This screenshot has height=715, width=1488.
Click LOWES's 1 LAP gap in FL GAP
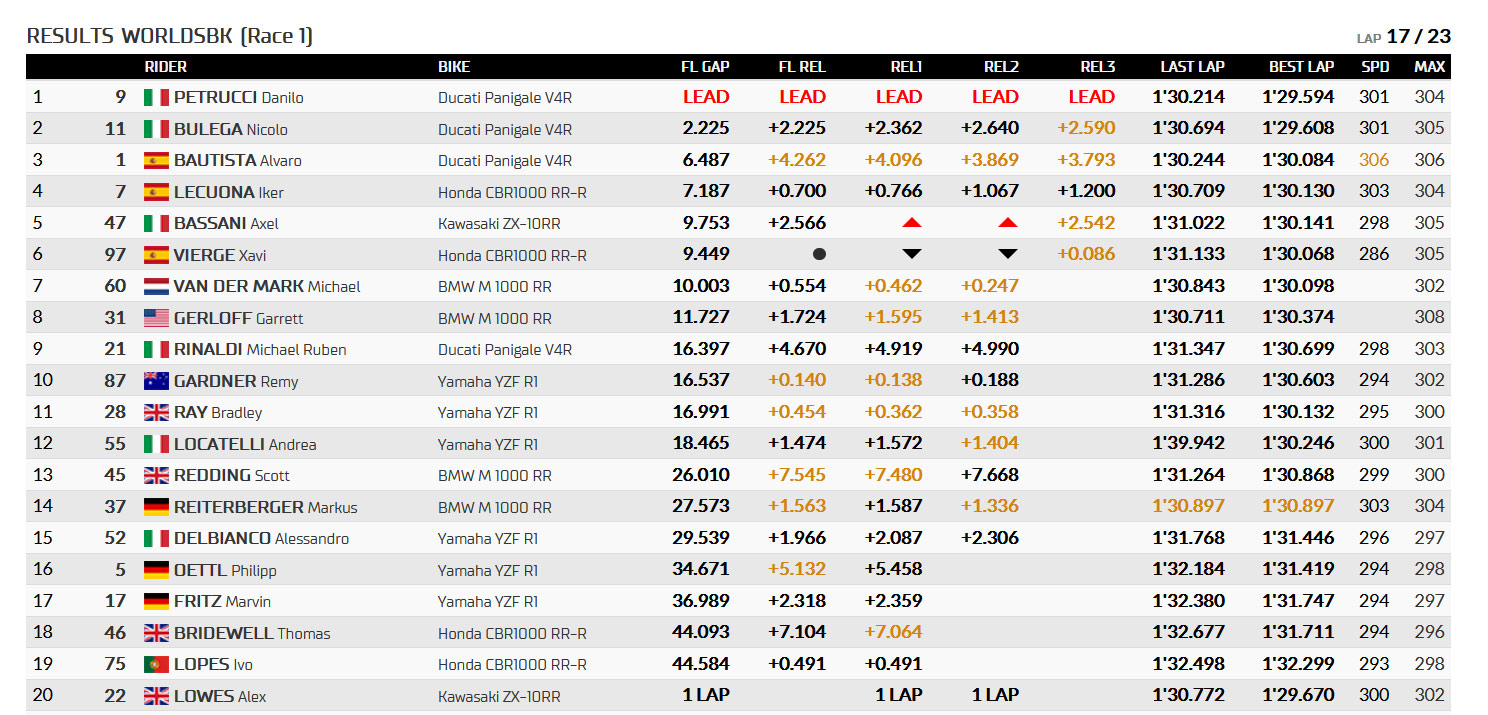706,695
